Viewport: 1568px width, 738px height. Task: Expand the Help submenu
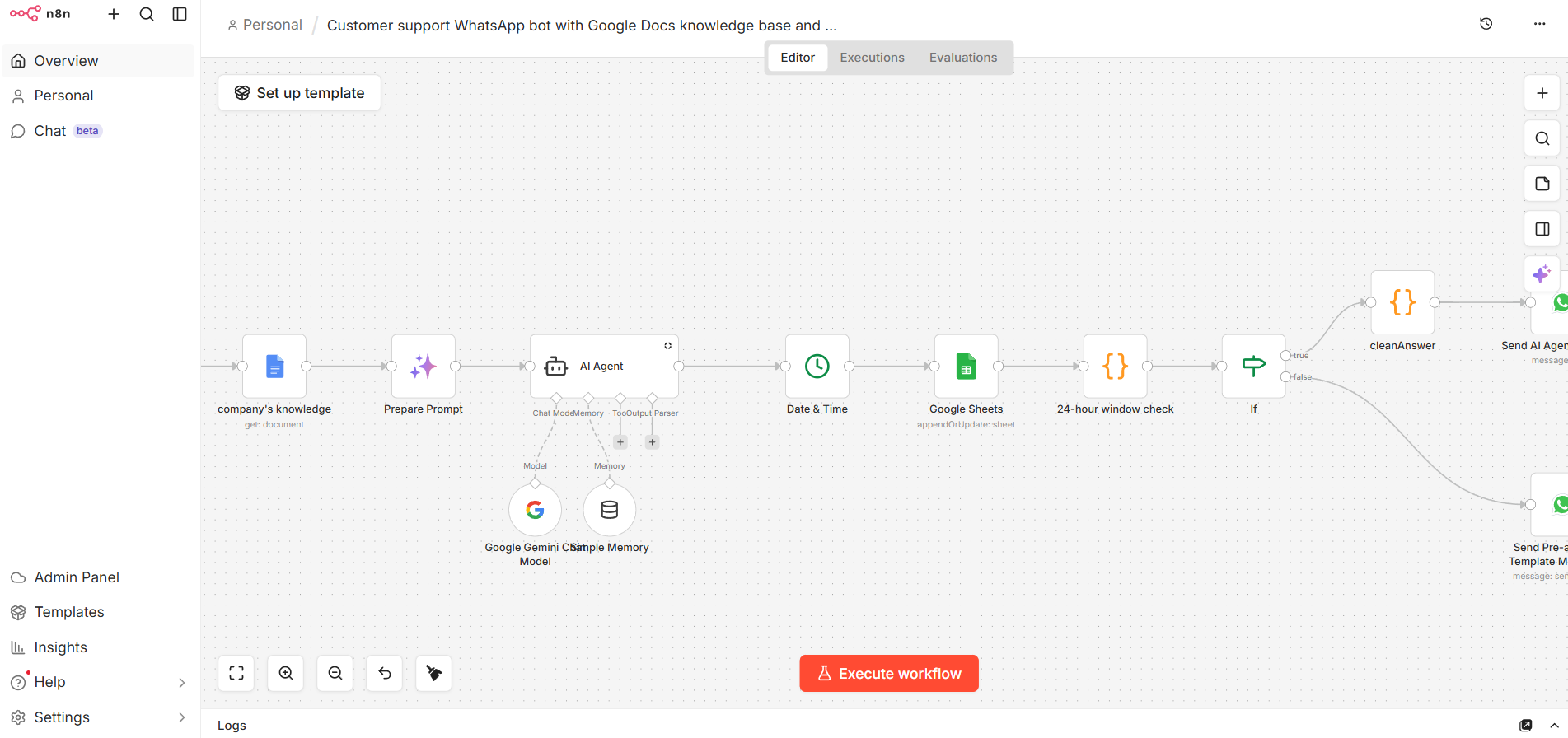point(182,682)
